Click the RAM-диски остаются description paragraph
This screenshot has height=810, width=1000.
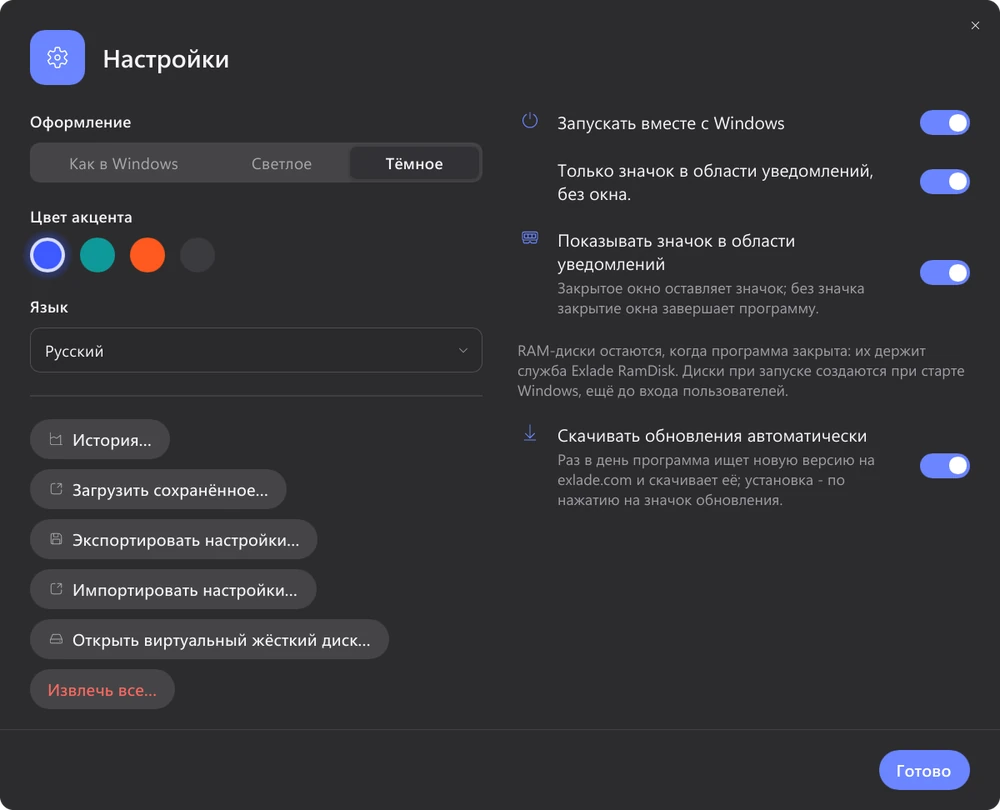[741, 371]
